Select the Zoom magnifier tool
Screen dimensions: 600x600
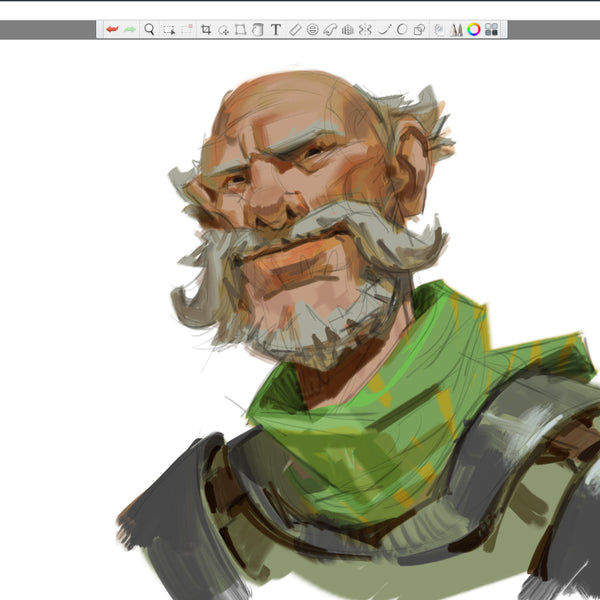tap(149, 30)
